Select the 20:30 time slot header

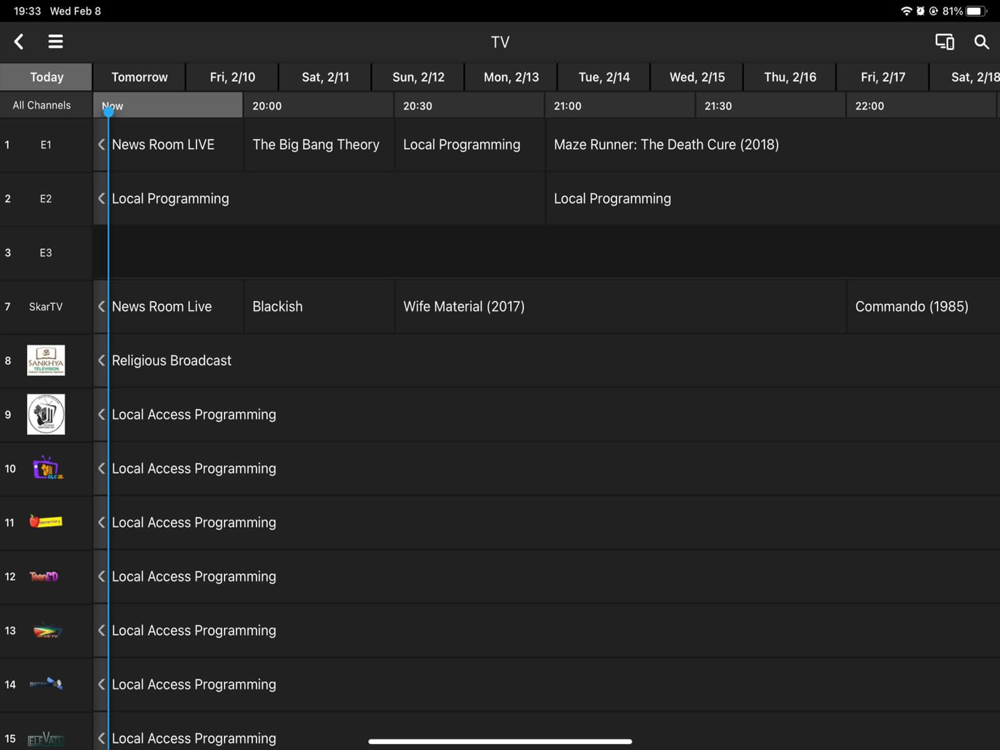pyautogui.click(x=469, y=105)
